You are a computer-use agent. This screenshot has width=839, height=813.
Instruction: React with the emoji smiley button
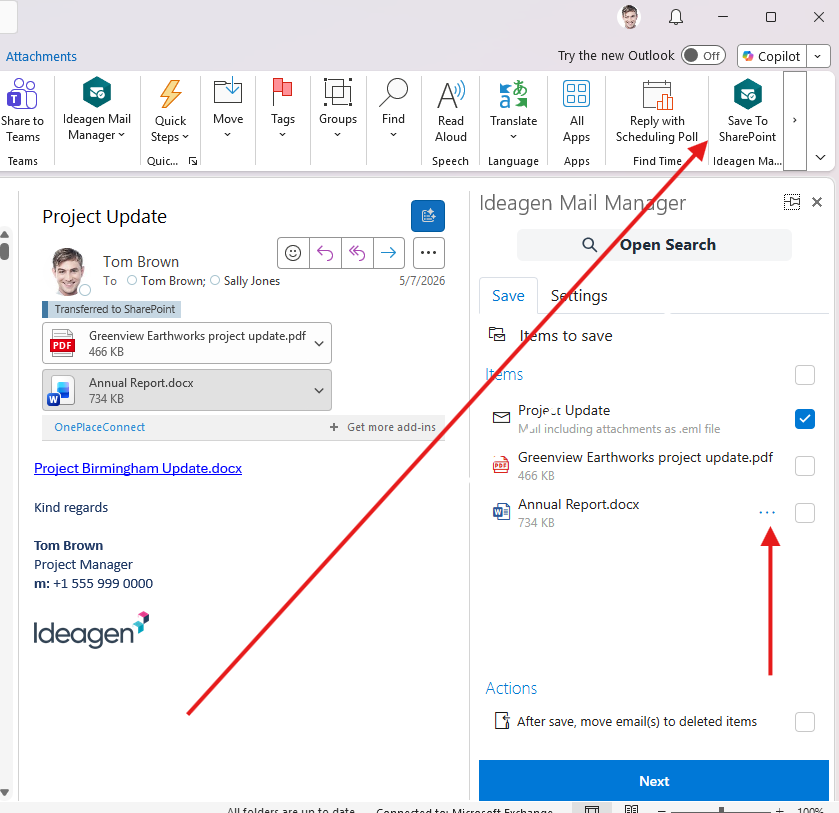(293, 253)
